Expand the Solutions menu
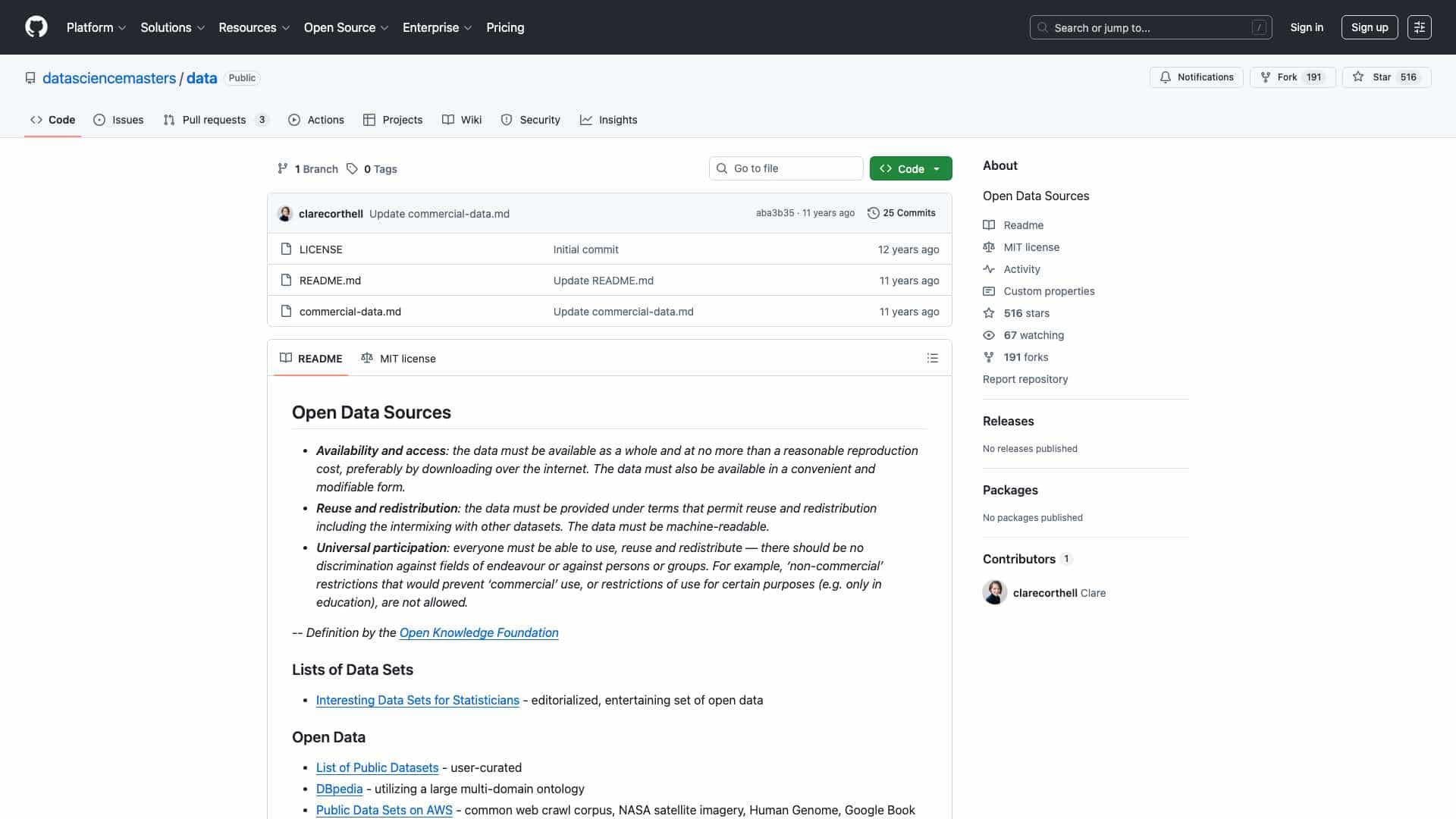This screenshot has height=819, width=1456. click(x=173, y=27)
